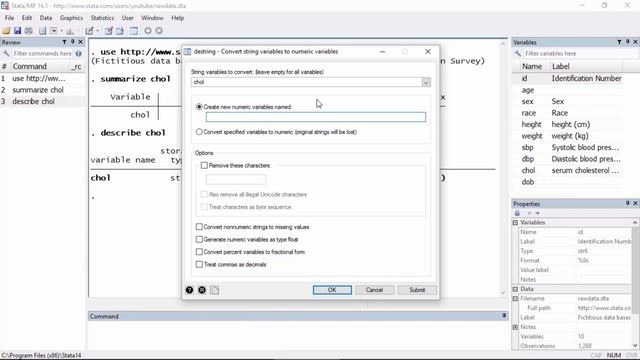This screenshot has width=640, height=360.
Task: Click the Print toolbar icon
Action: [29, 31]
